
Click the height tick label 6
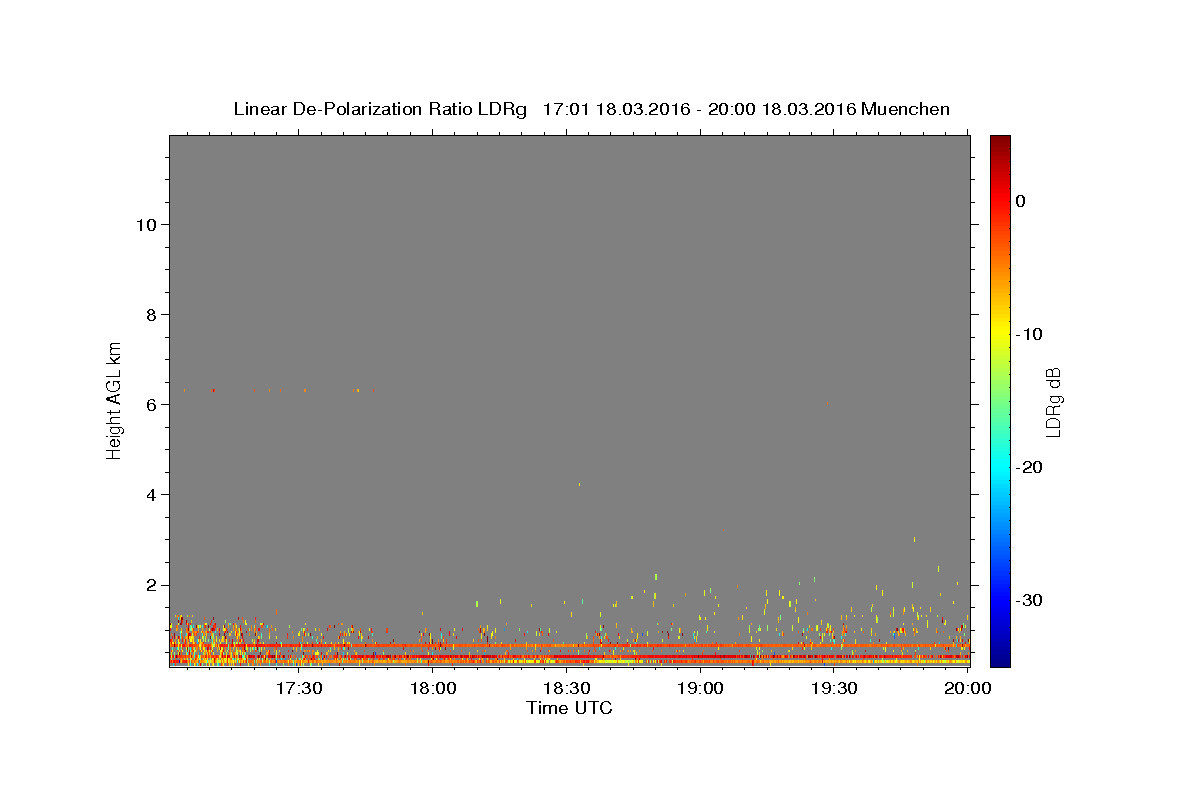click(149, 405)
